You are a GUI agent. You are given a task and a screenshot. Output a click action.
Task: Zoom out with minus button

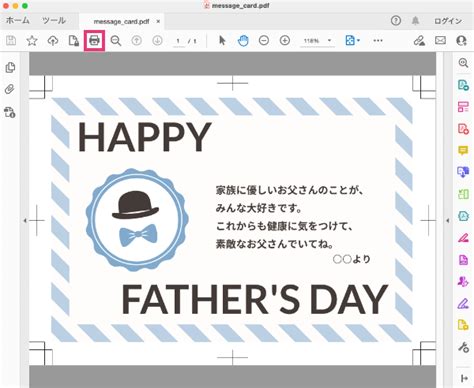pos(264,41)
